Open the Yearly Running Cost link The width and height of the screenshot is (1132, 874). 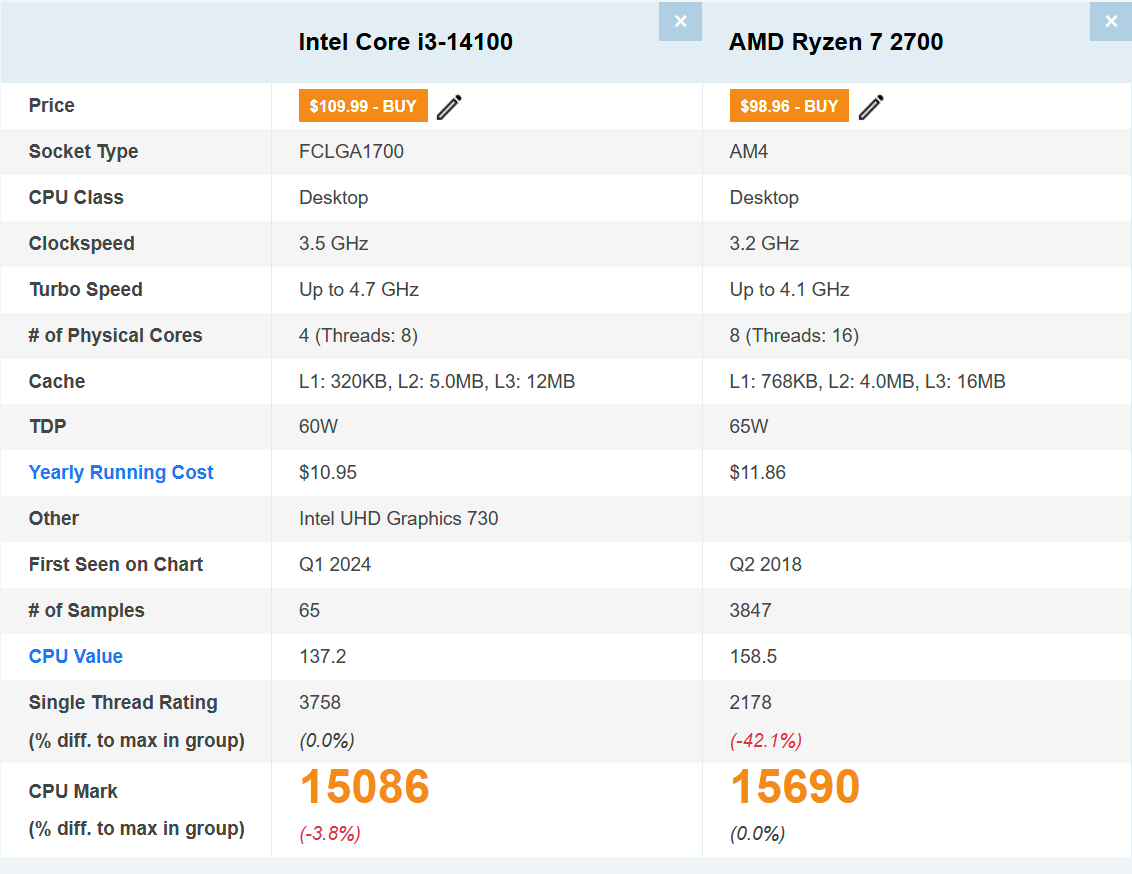click(x=121, y=472)
